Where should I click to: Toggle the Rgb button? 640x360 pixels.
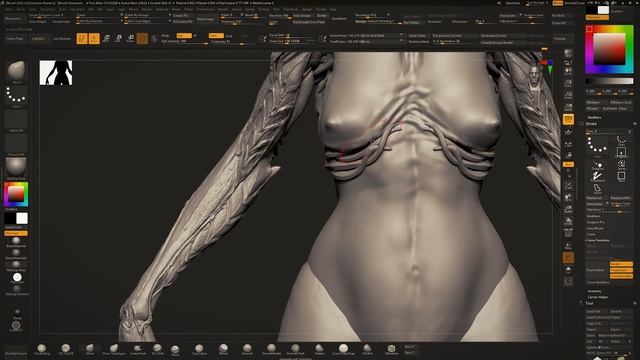[184, 36]
